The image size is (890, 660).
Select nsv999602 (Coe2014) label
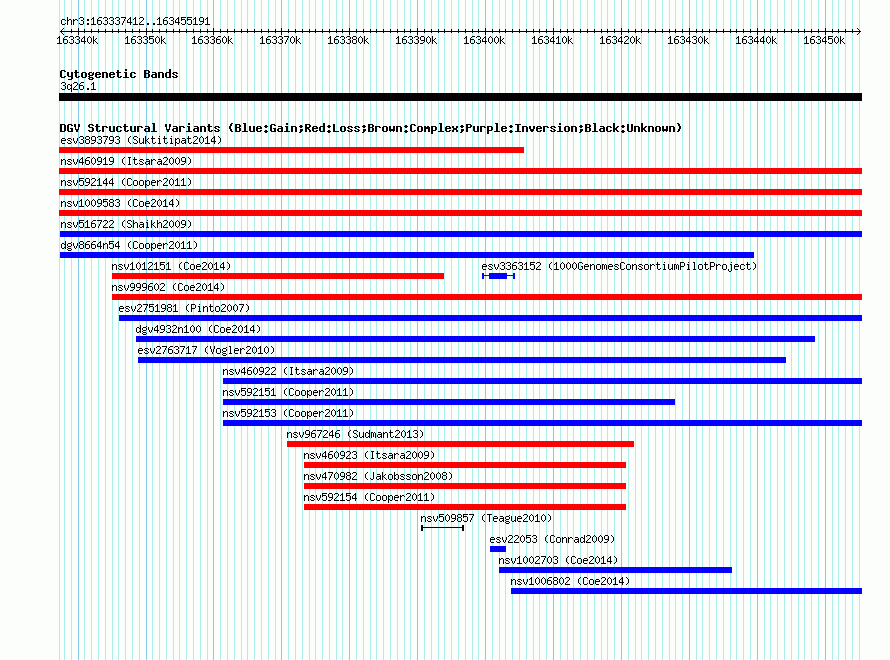(x=168, y=287)
